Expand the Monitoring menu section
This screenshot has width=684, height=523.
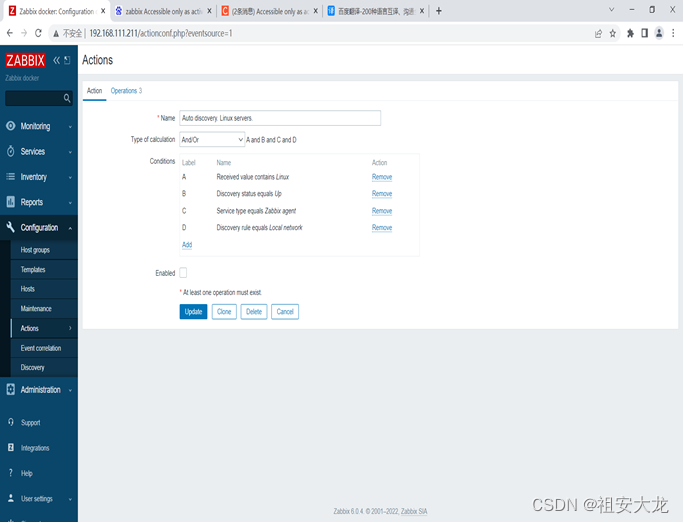coord(70,127)
